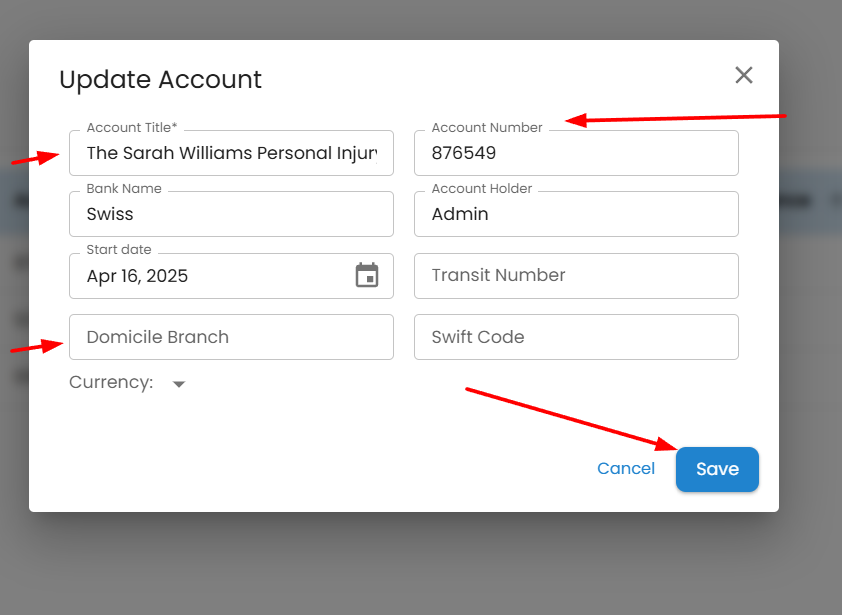Click the Account Number floating label
The height and width of the screenshot is (615, 842).
click(487, 128)
